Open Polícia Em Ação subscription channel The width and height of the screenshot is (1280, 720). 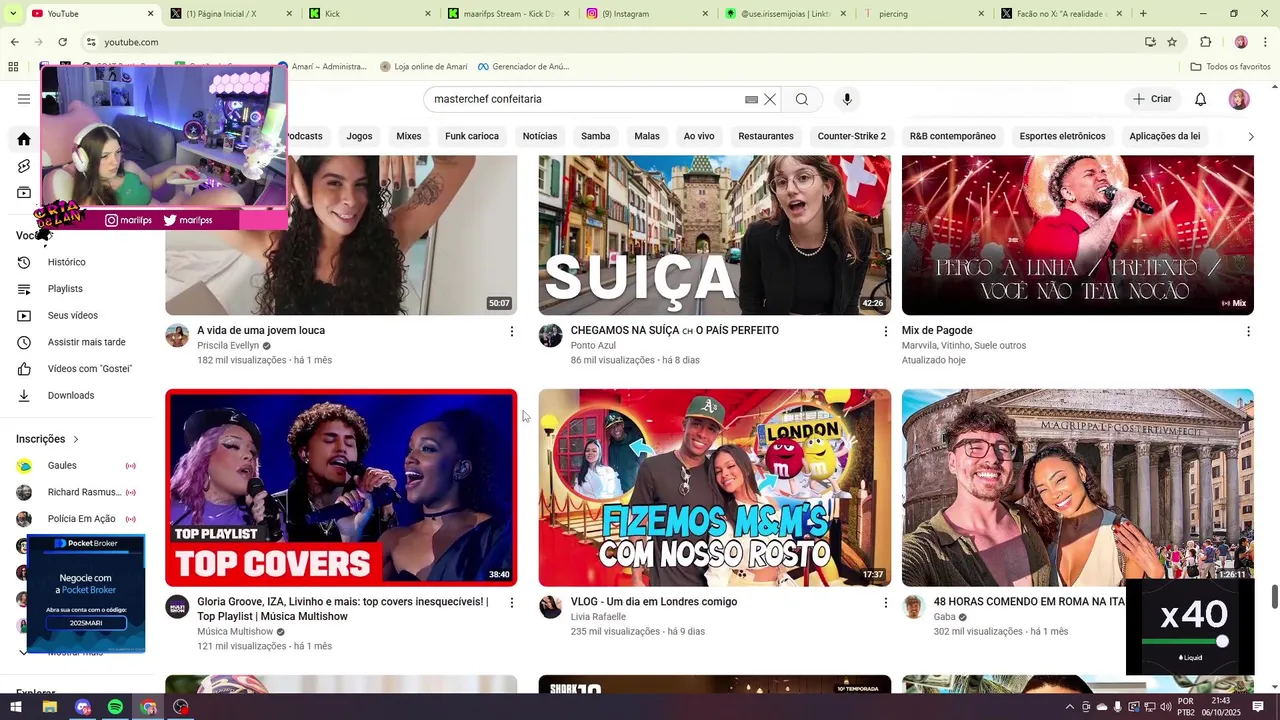pos(81,519)
